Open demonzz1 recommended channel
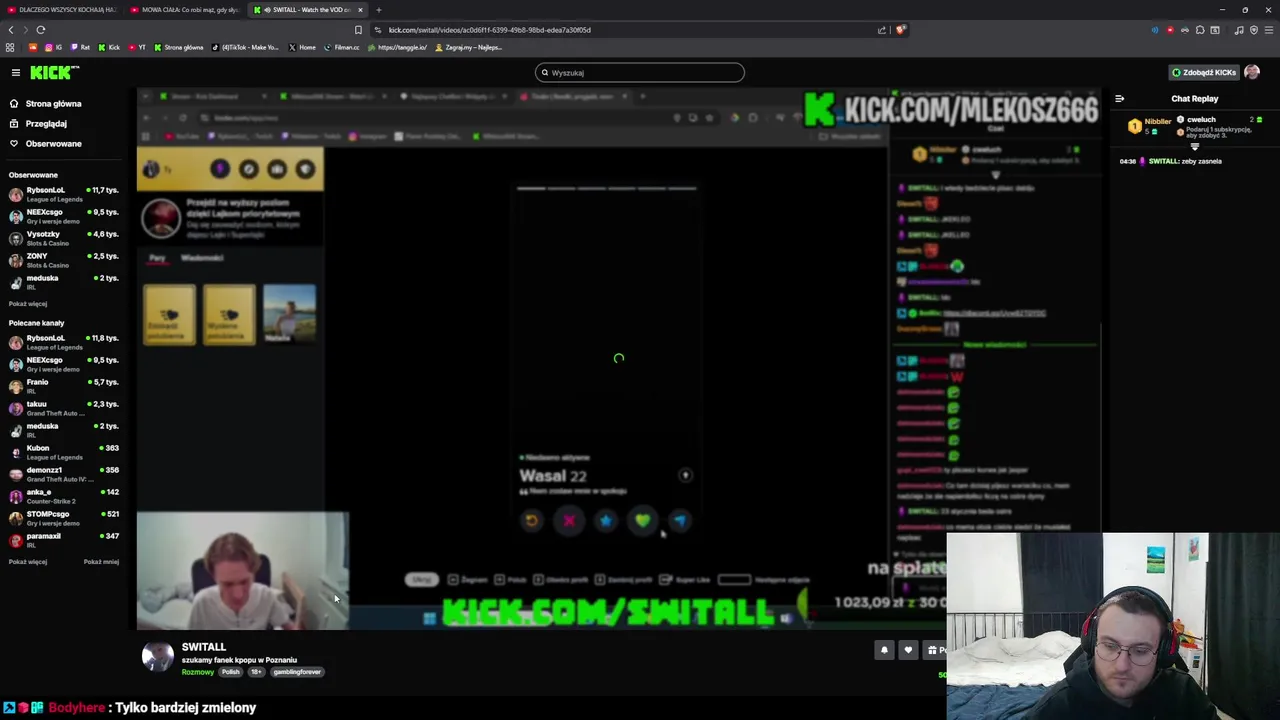This screenshot has height=720, width=1280. pos(63,474)
